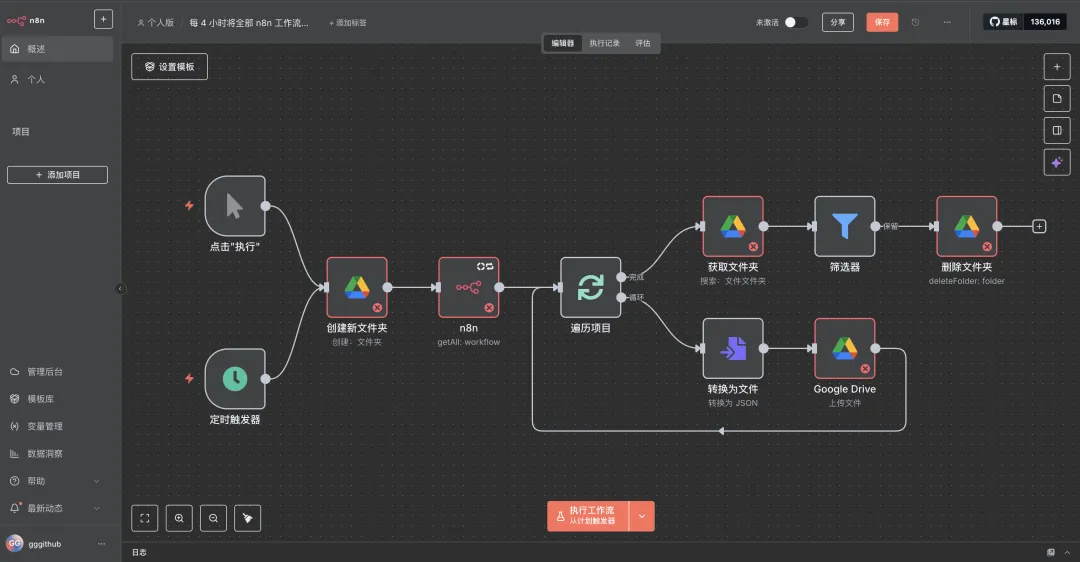The height and width of the screenshot is (562, 1080).
Task: Click 添加标签 add tag
Action: click(x=348, y=23)
